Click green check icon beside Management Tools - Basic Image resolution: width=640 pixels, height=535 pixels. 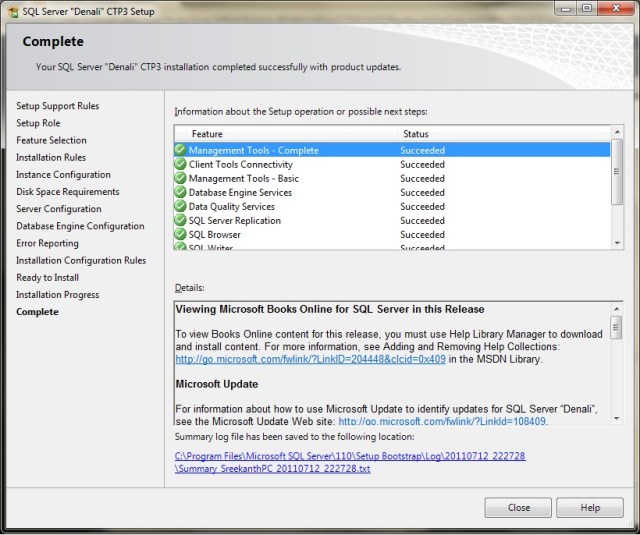pos(180,178)
